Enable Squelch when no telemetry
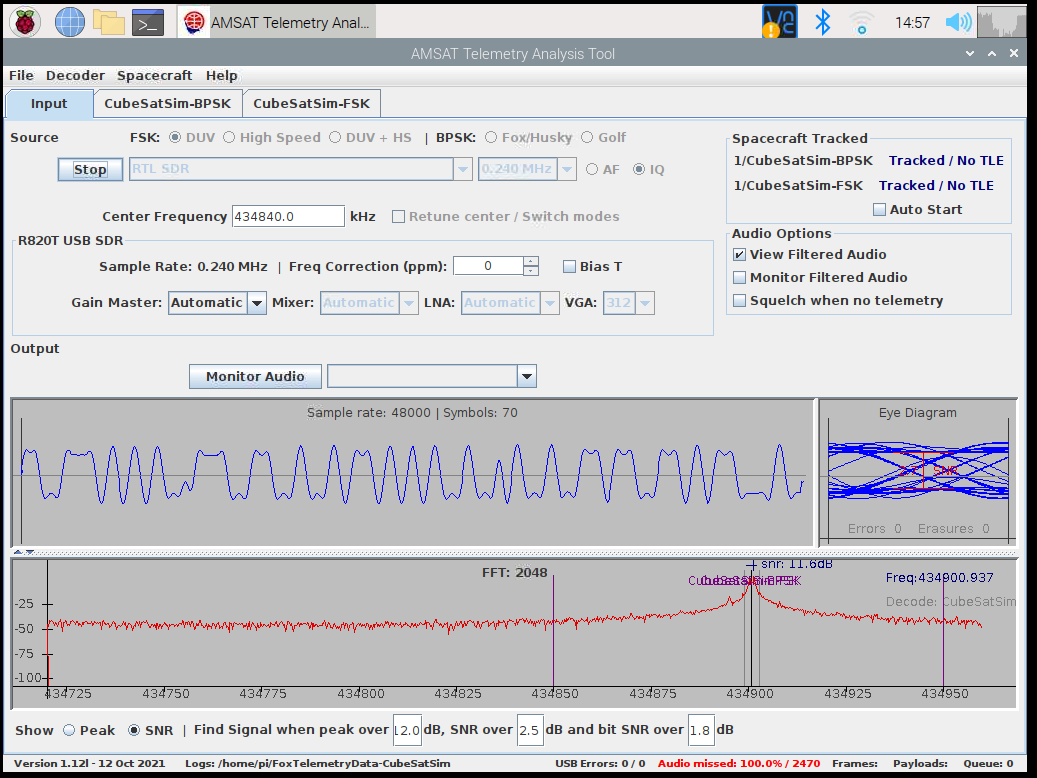 pos(740,300)
